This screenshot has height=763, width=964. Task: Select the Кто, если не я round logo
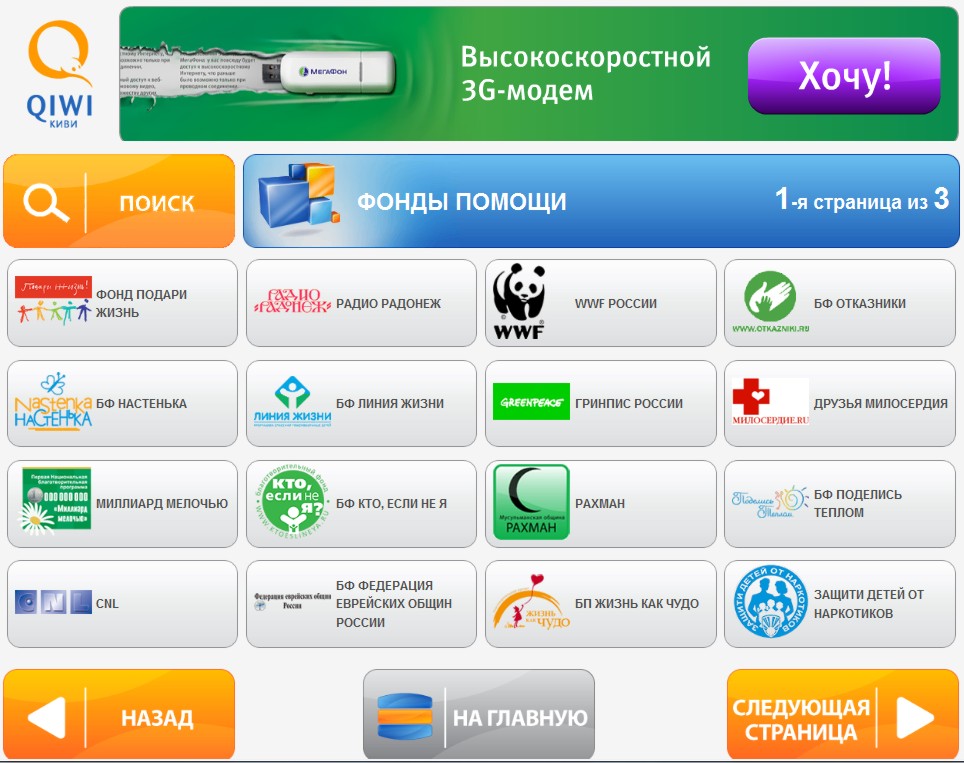(x=293, y=501)
